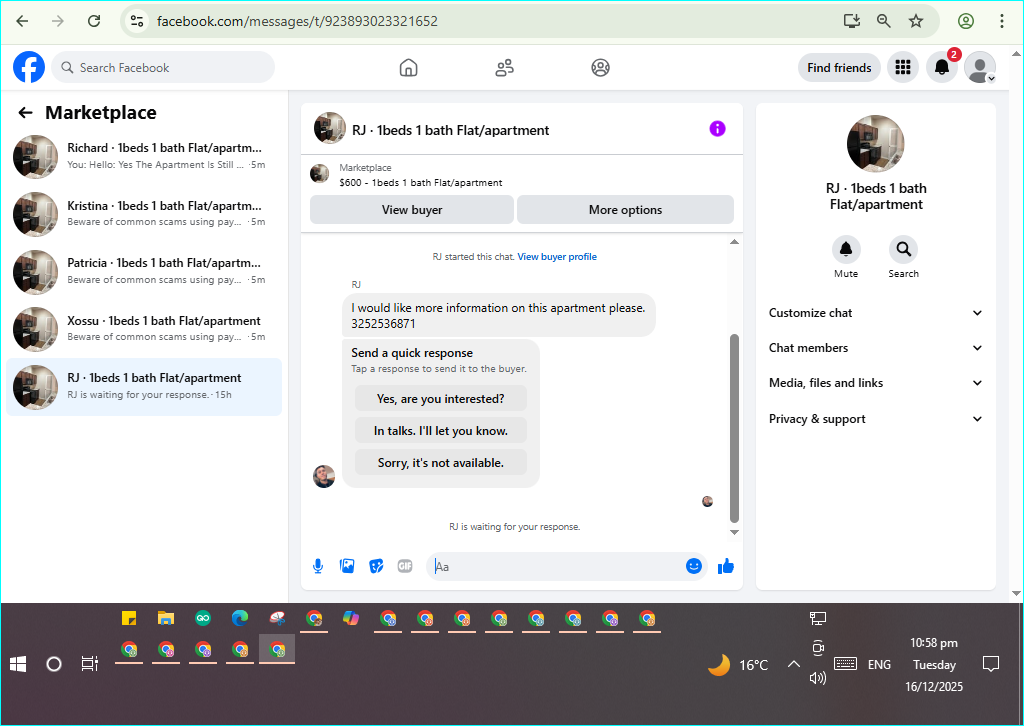Viewport: 1024px width, 726px height.
Task: Open File Explorer from taskbar
Action: point(166,618)
